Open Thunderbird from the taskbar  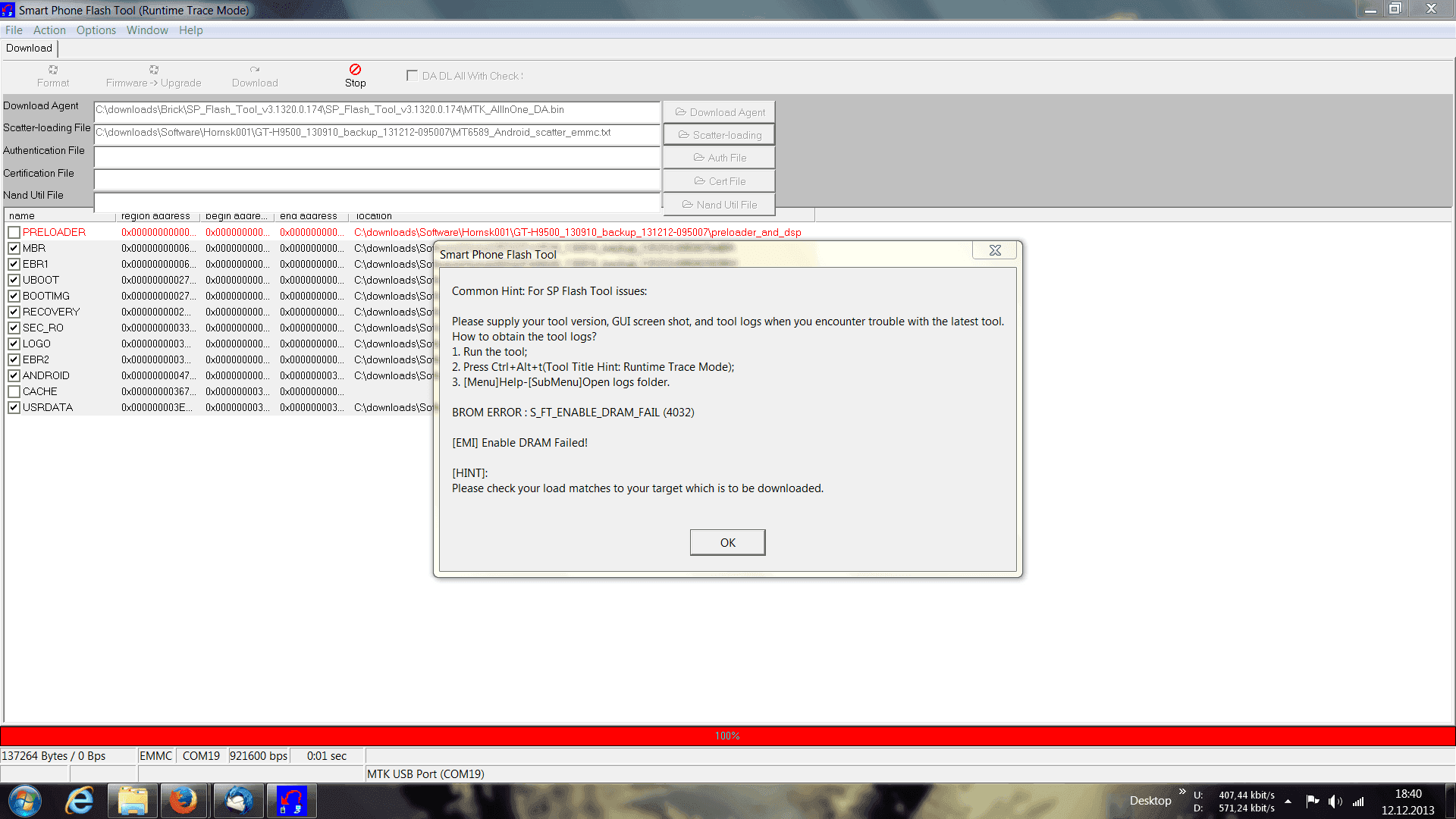pos(238,801)
